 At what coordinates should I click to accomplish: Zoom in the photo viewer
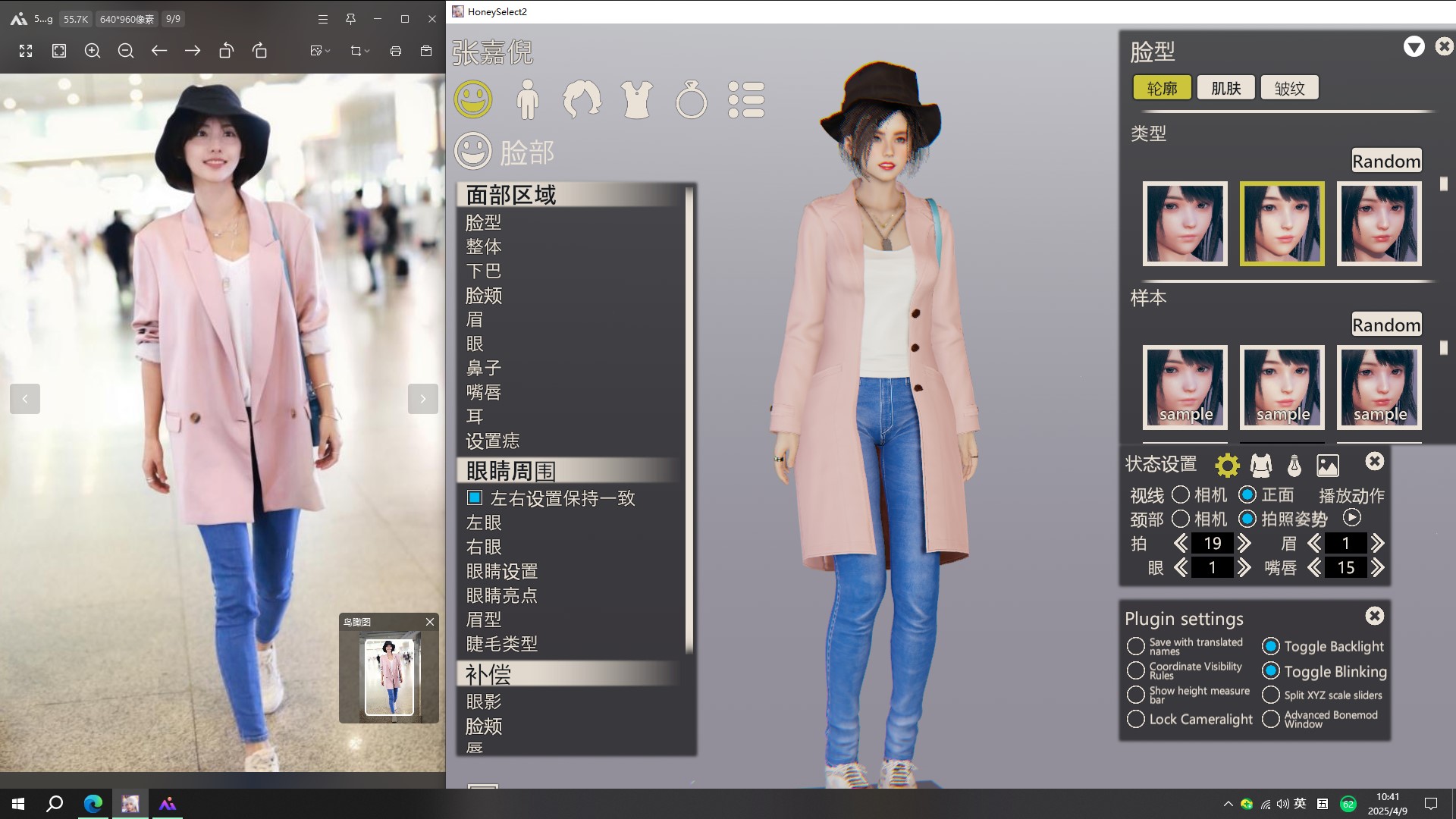[x=93, y=51]
